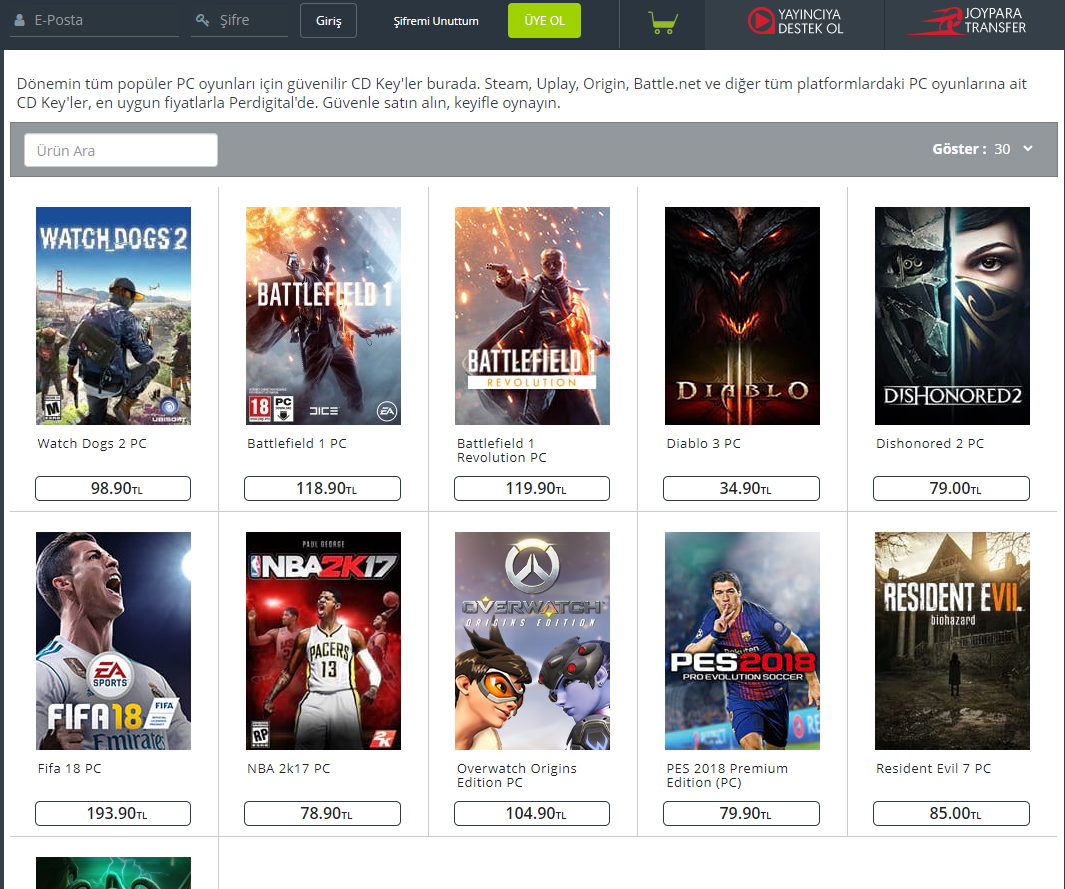1065x889 pixels.
Task: Click the user icon beside E-Posta
Action: pos(20,20)
